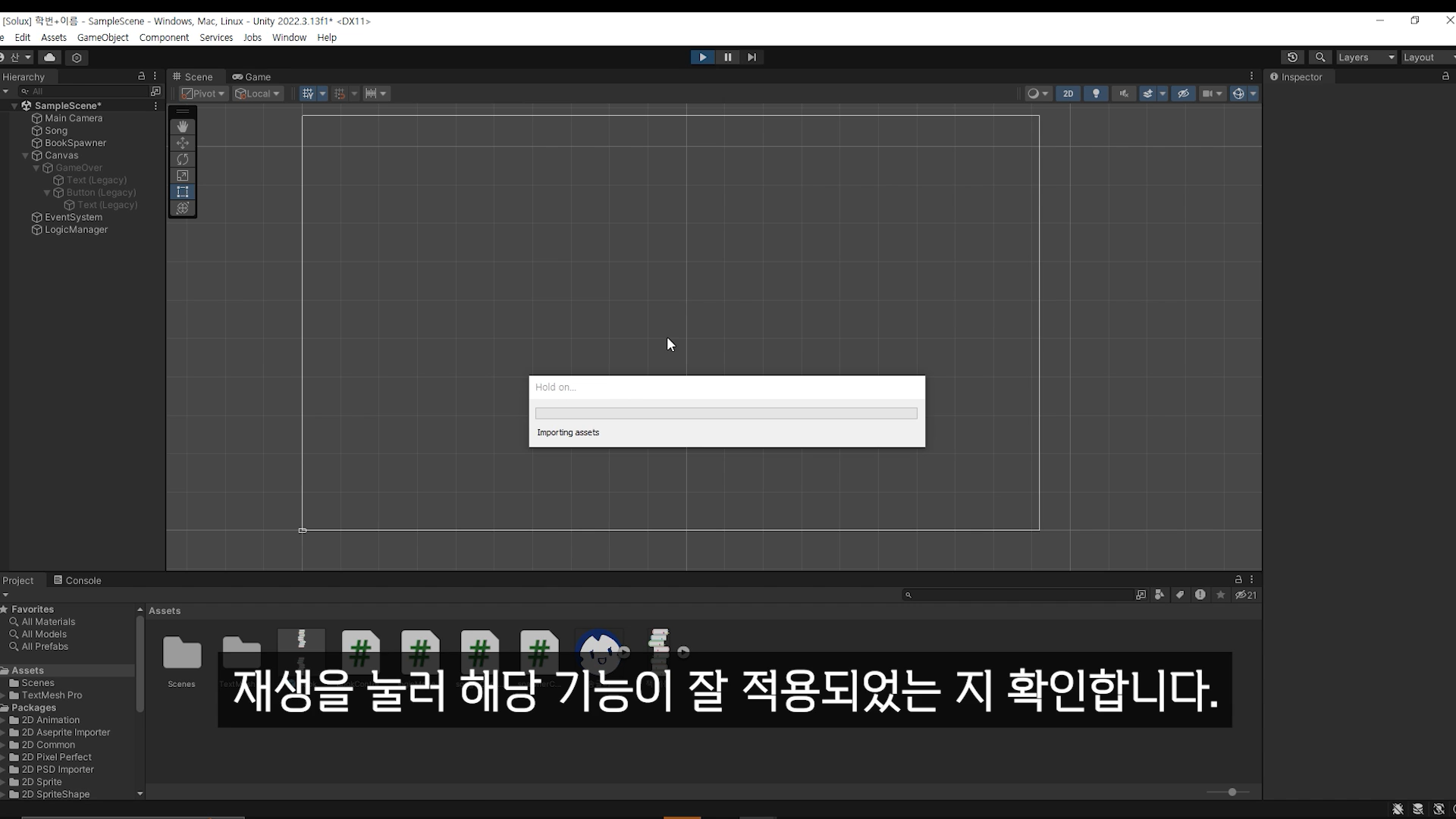Adjust the Project icon size slider
Image resolution: width=1456 pixels, height=819 pixels.
[x=1232, y=792]
